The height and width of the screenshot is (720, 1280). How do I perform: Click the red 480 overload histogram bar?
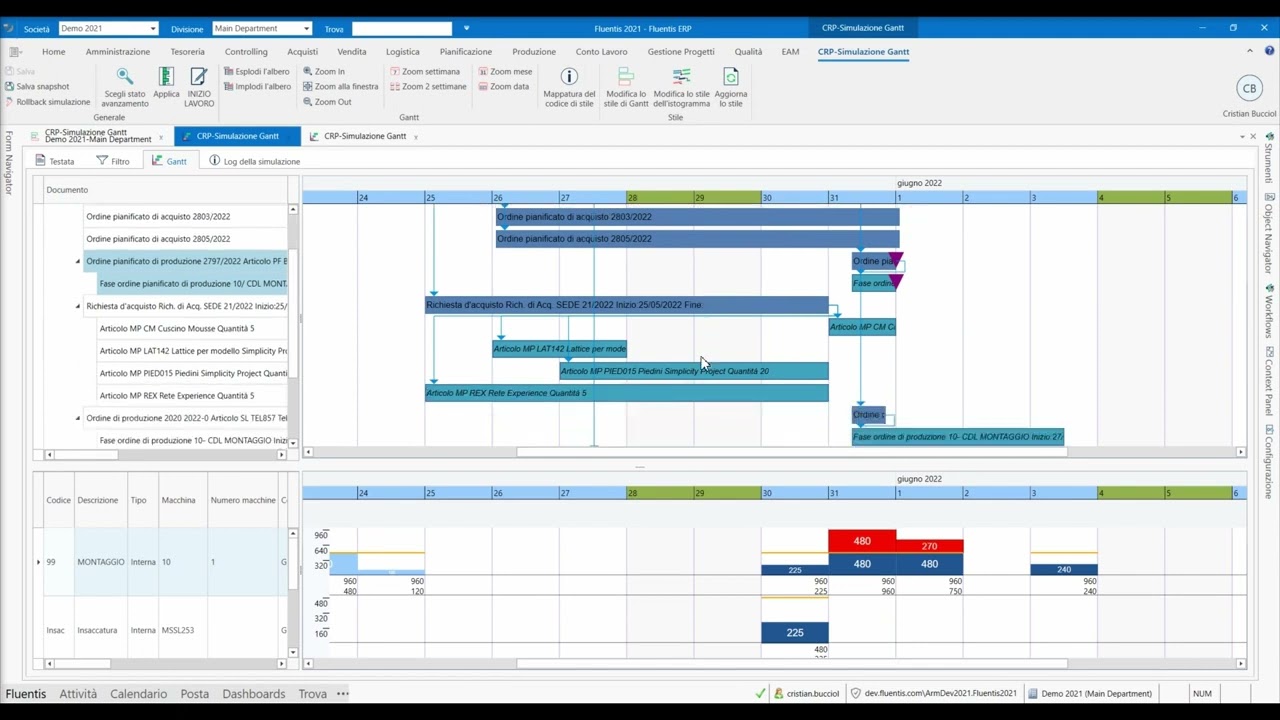[862, 541]
